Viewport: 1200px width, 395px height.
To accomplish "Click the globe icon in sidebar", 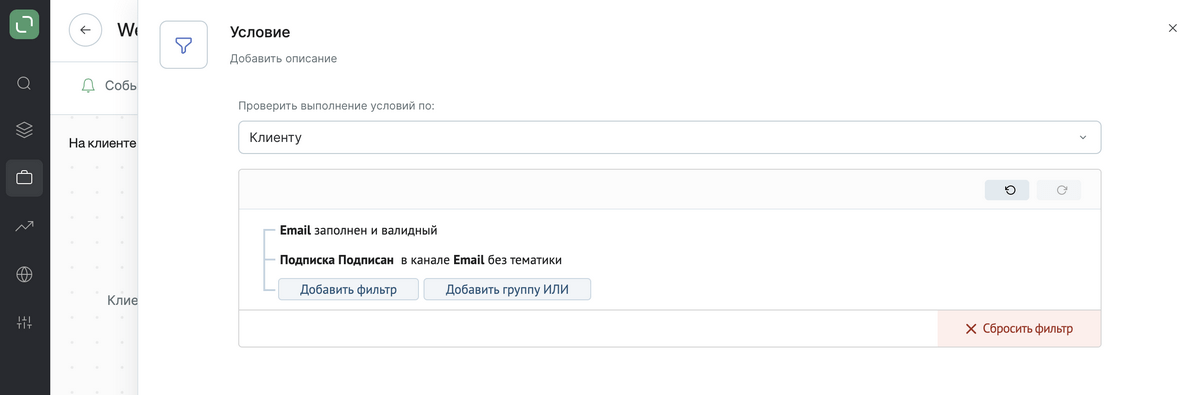I will click(25, 274).
